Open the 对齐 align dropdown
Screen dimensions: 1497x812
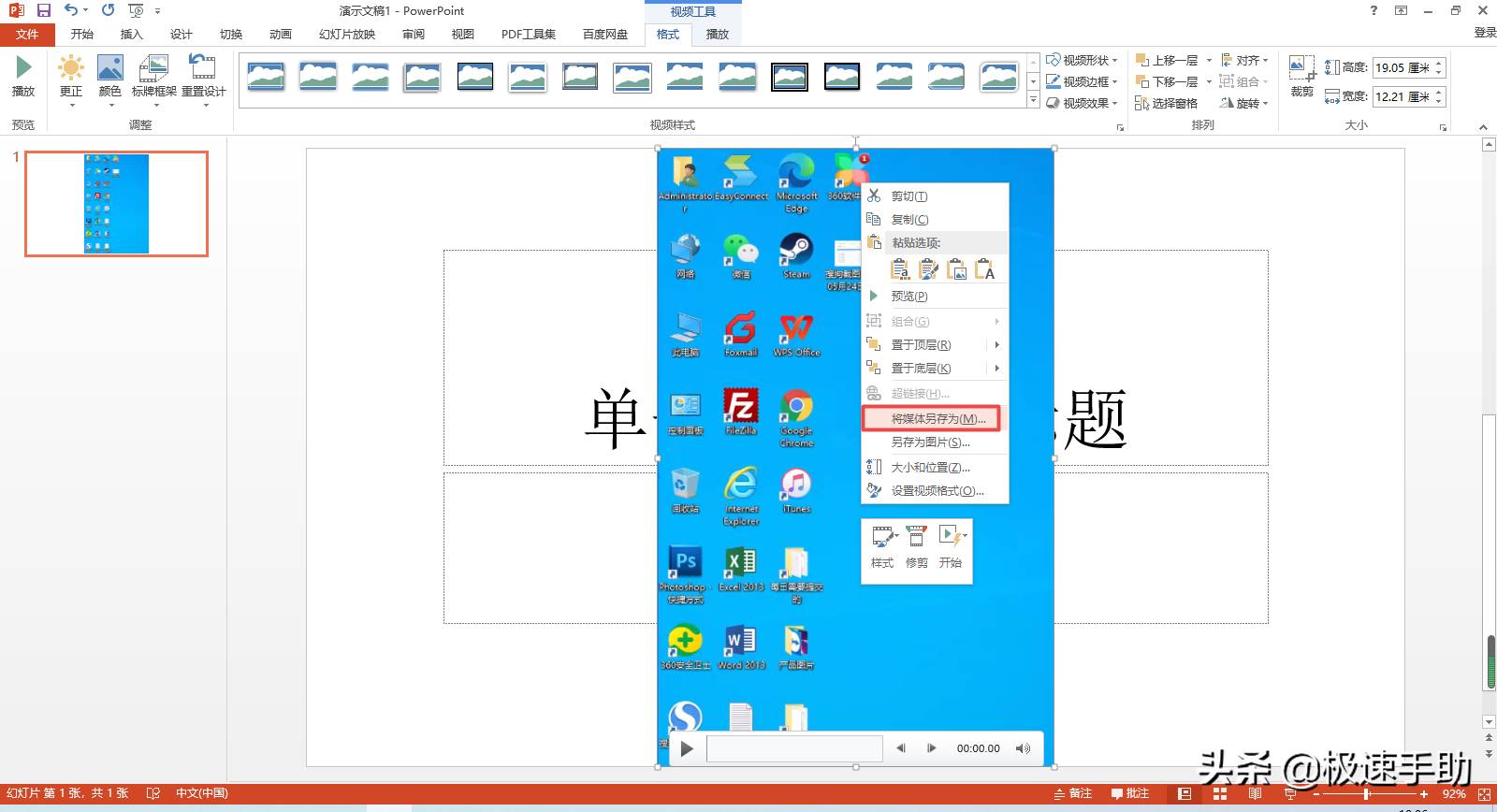(x=1244, y=60)
